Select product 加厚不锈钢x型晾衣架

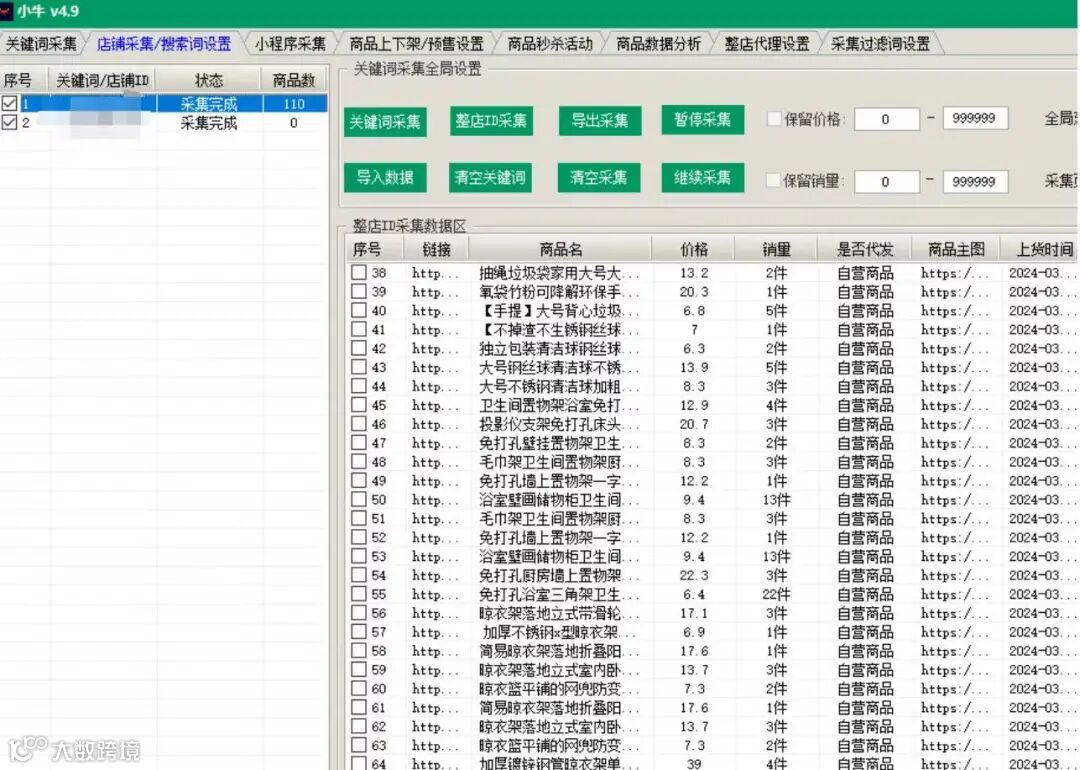click(559, 632)
